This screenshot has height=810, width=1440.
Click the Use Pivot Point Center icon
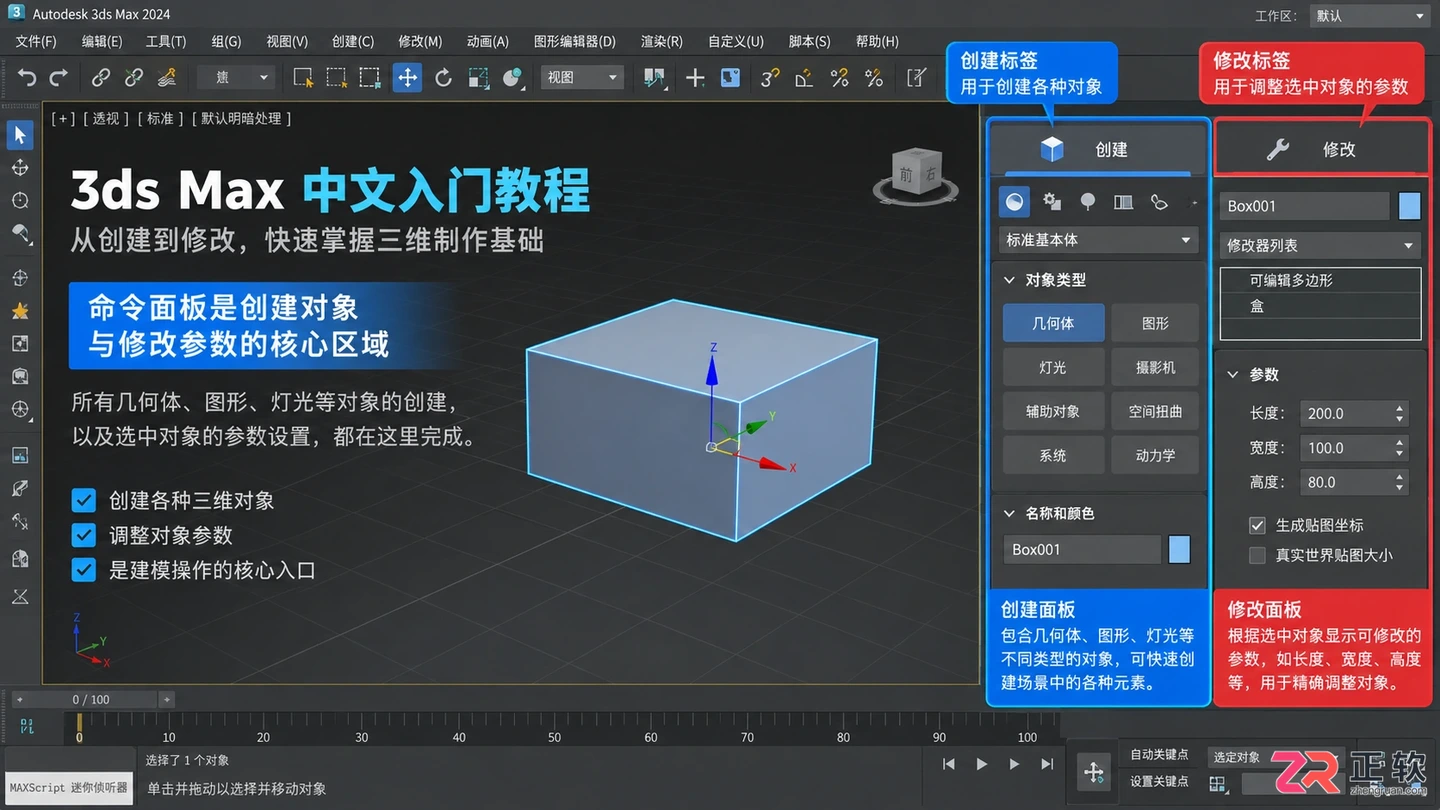coord(655,77)
